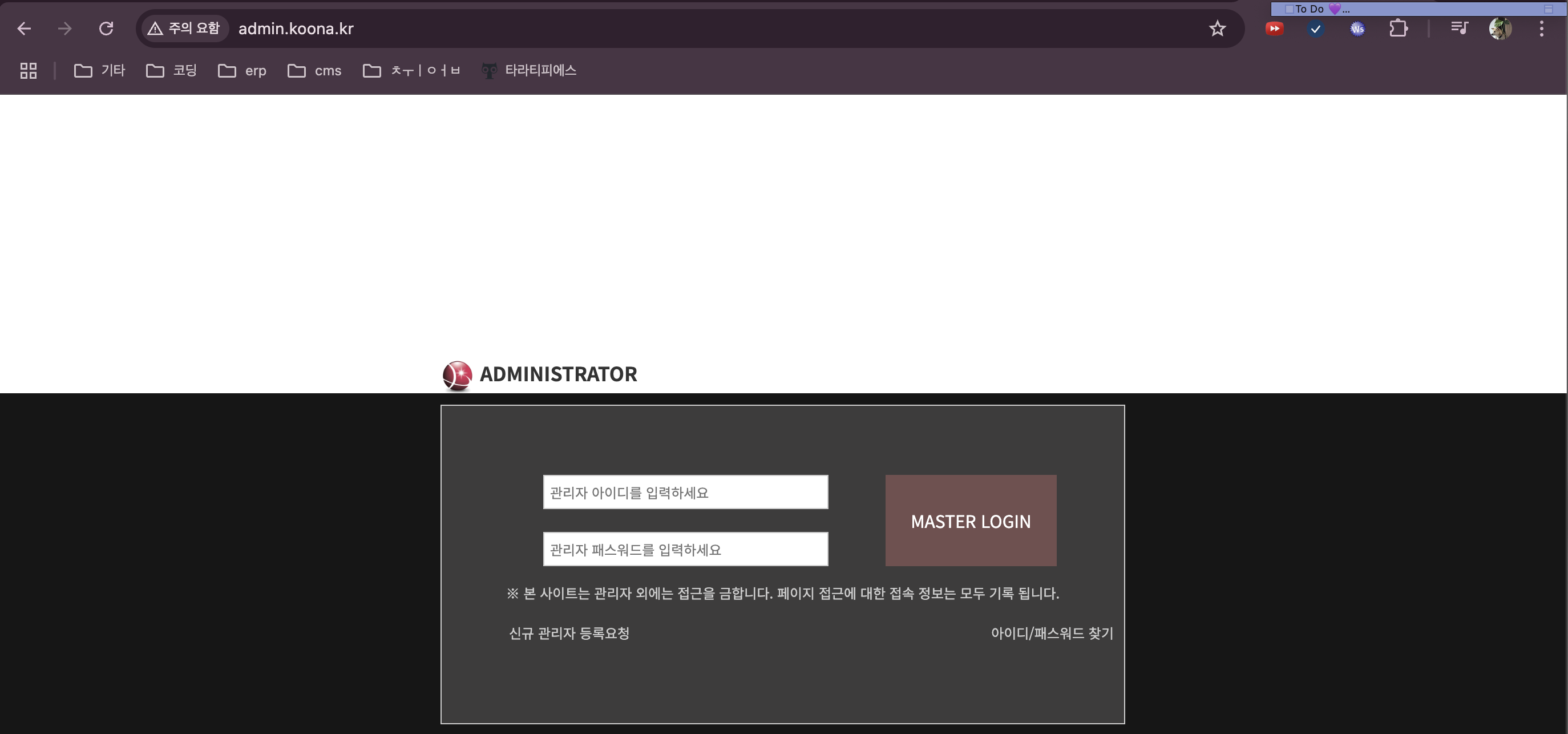Open the extensions puzzle piece menu
This screenshot has height=734, width=1568.
pyautogui.click(x=1398, y=29)
